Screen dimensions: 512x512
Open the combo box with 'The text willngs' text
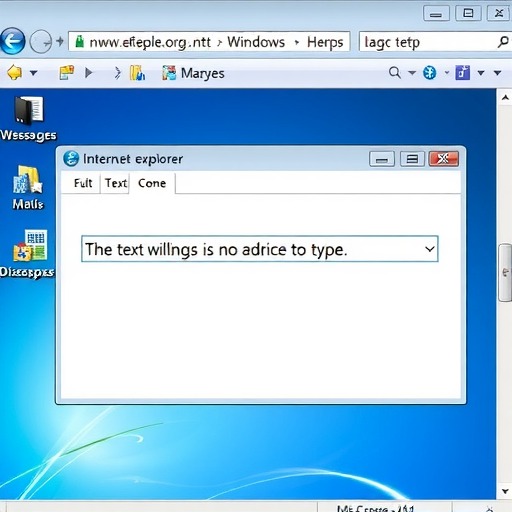coord(260,249)
